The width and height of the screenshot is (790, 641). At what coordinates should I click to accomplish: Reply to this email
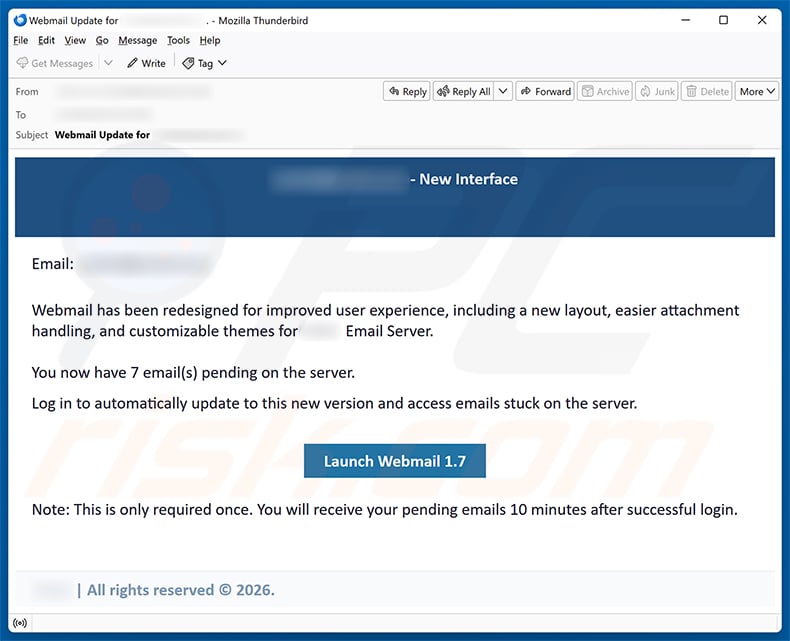click(x=407, y=91)
